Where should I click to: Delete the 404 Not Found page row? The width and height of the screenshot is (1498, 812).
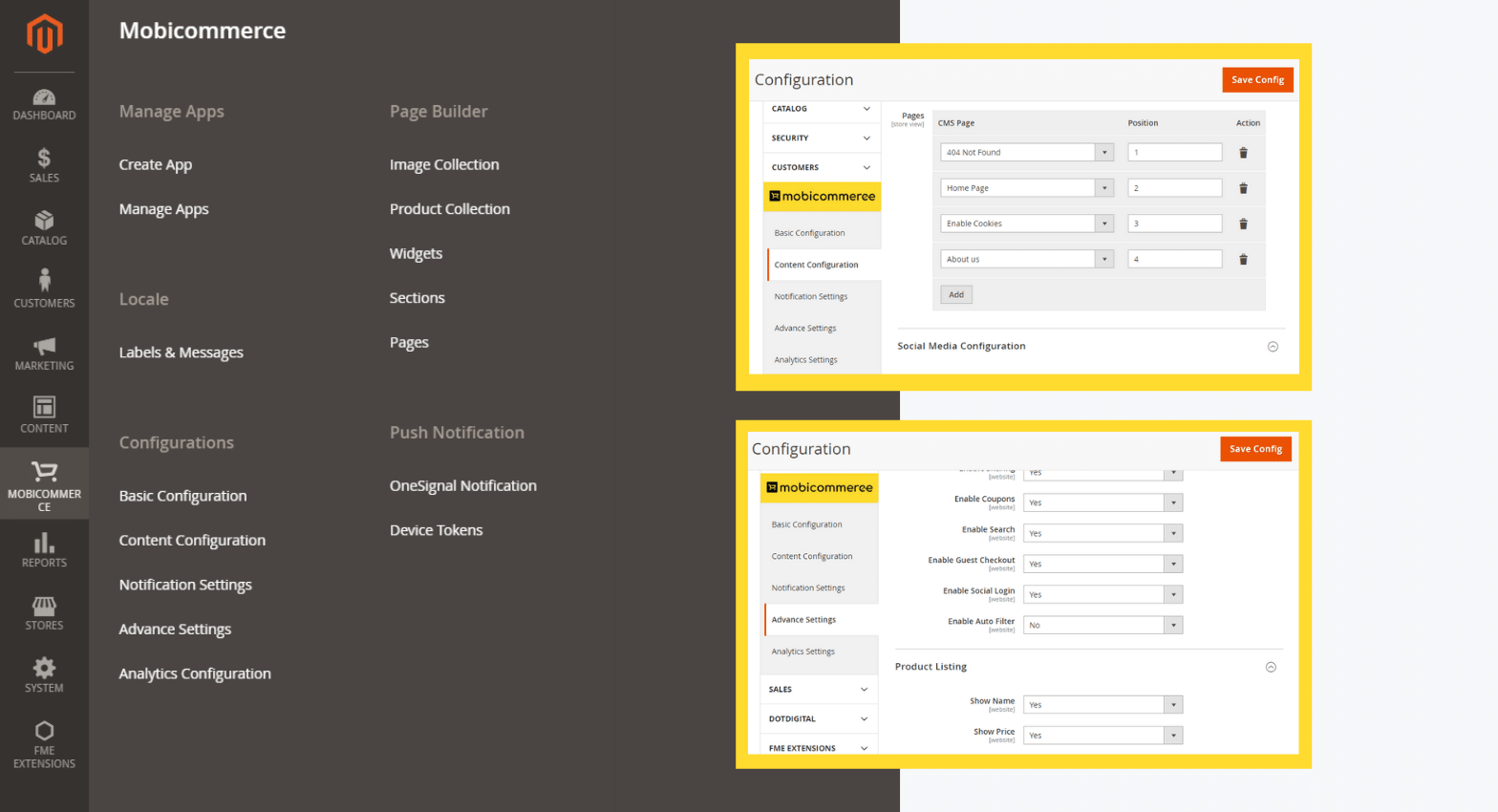pyautogui.click(x=1243, y=153)
